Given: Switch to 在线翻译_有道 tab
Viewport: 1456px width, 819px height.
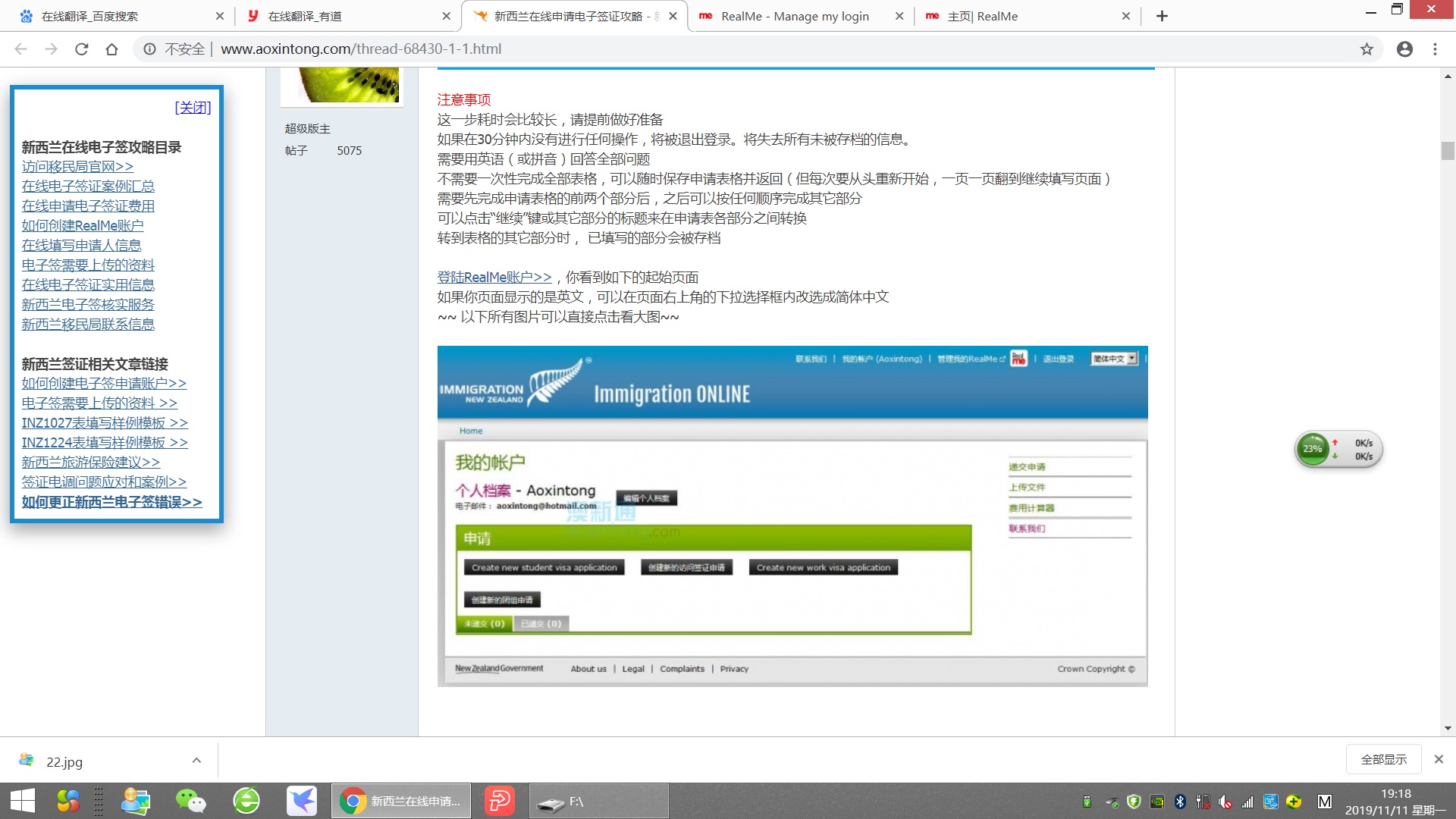Looking at the screenshot, I should tap(305, 16).
